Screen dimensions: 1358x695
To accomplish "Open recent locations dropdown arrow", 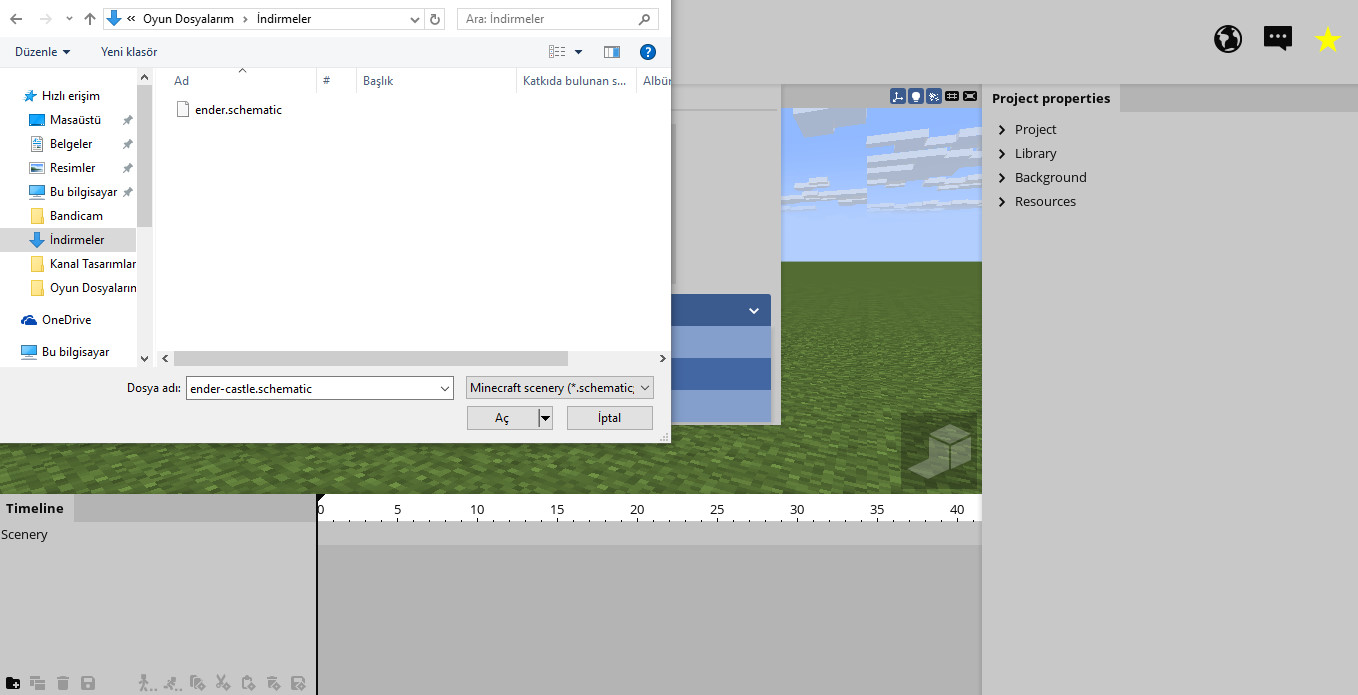I will pos(68,19).
